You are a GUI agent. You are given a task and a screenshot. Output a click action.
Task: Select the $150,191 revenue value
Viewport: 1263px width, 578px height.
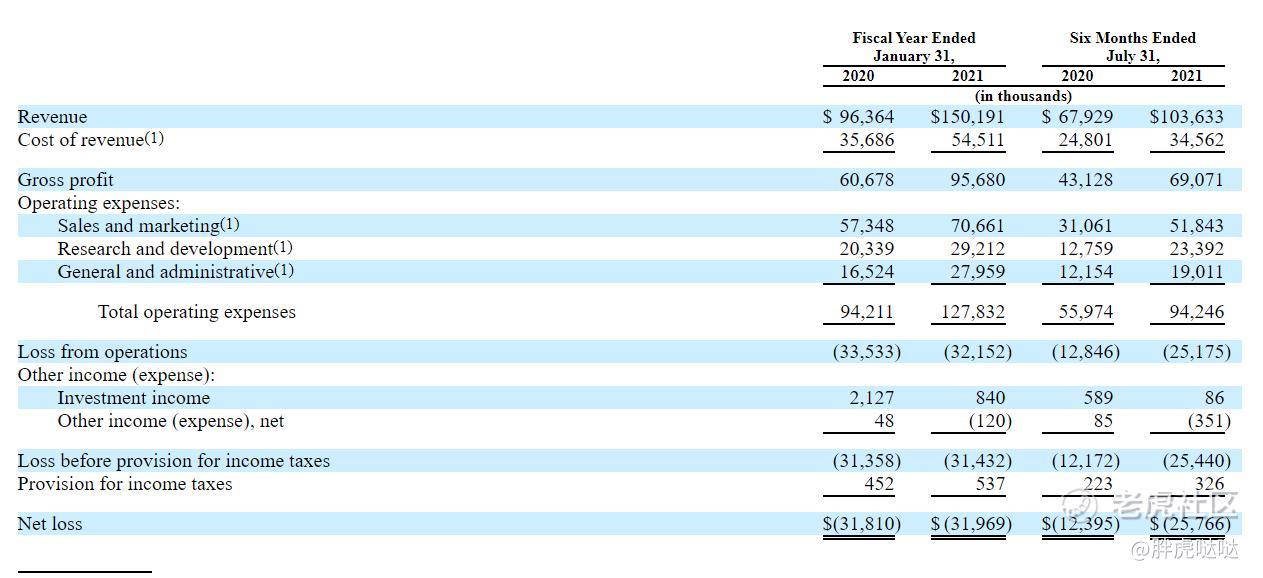click(x=967, y=117)
